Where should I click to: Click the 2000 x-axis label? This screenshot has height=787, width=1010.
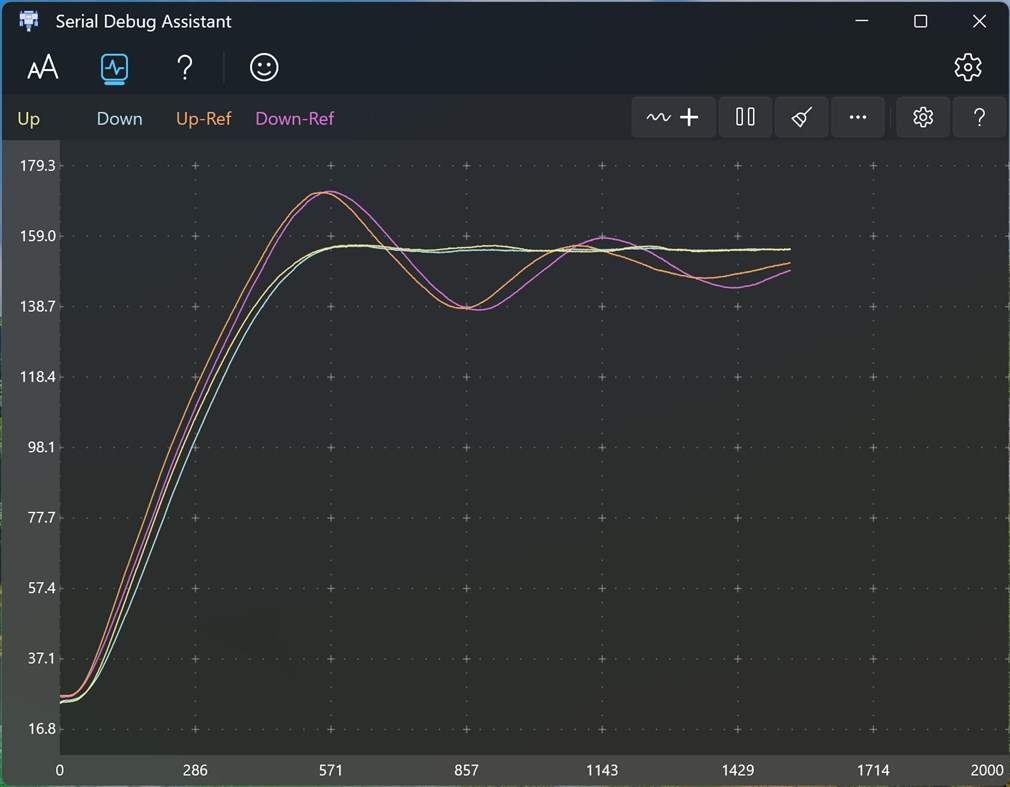(987, 770)
